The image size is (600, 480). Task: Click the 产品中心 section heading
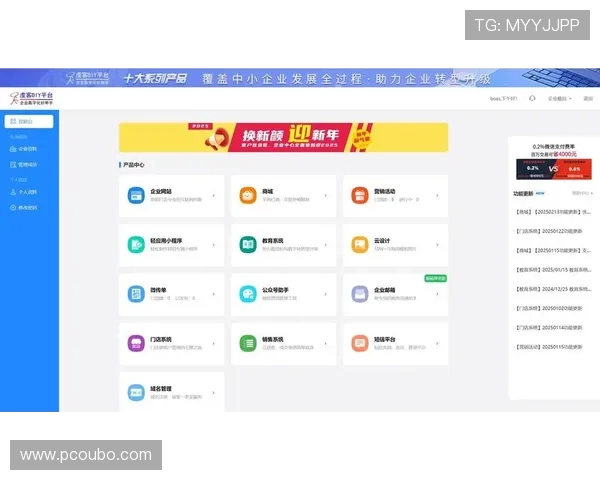coord(133,165)
